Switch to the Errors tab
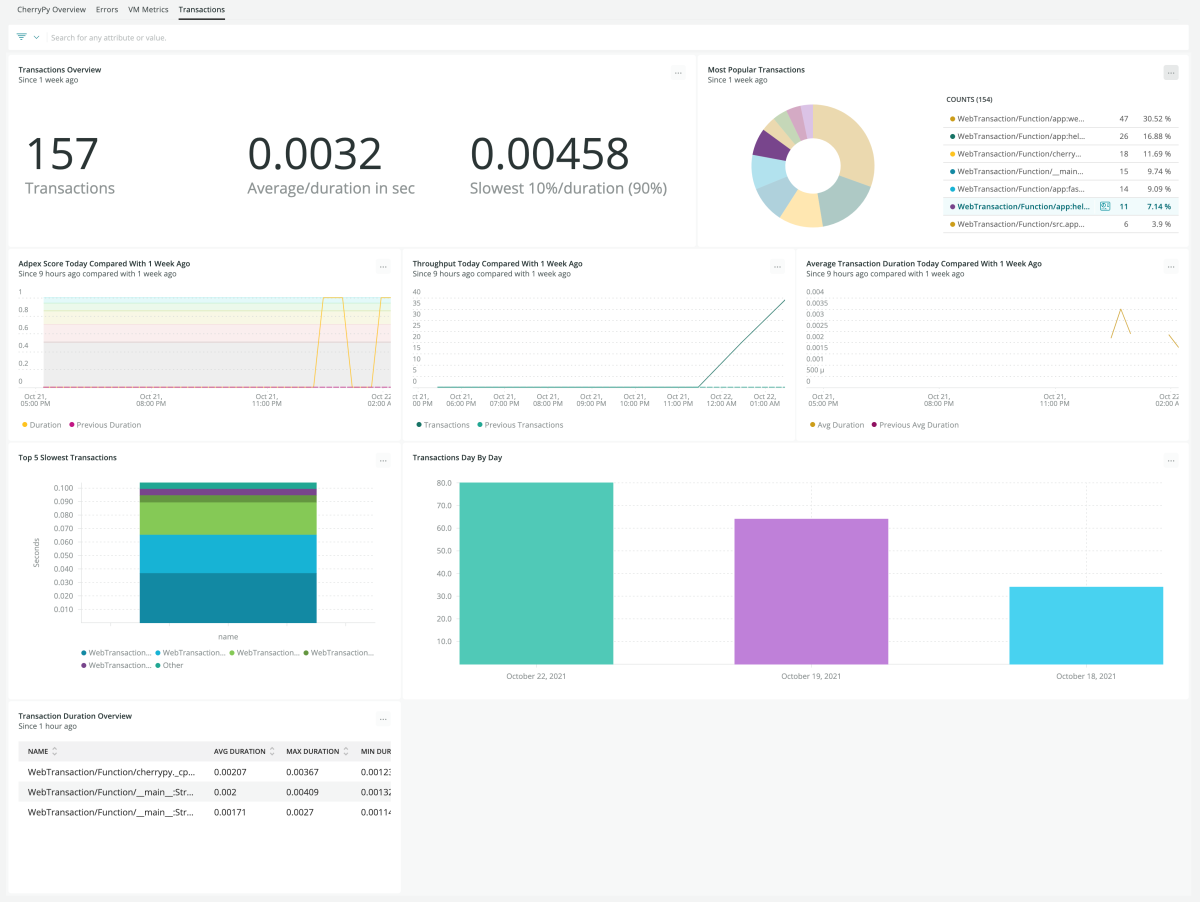Image resolution: width=1200 pixels, height=902 pixels. [x=106, y=10]
